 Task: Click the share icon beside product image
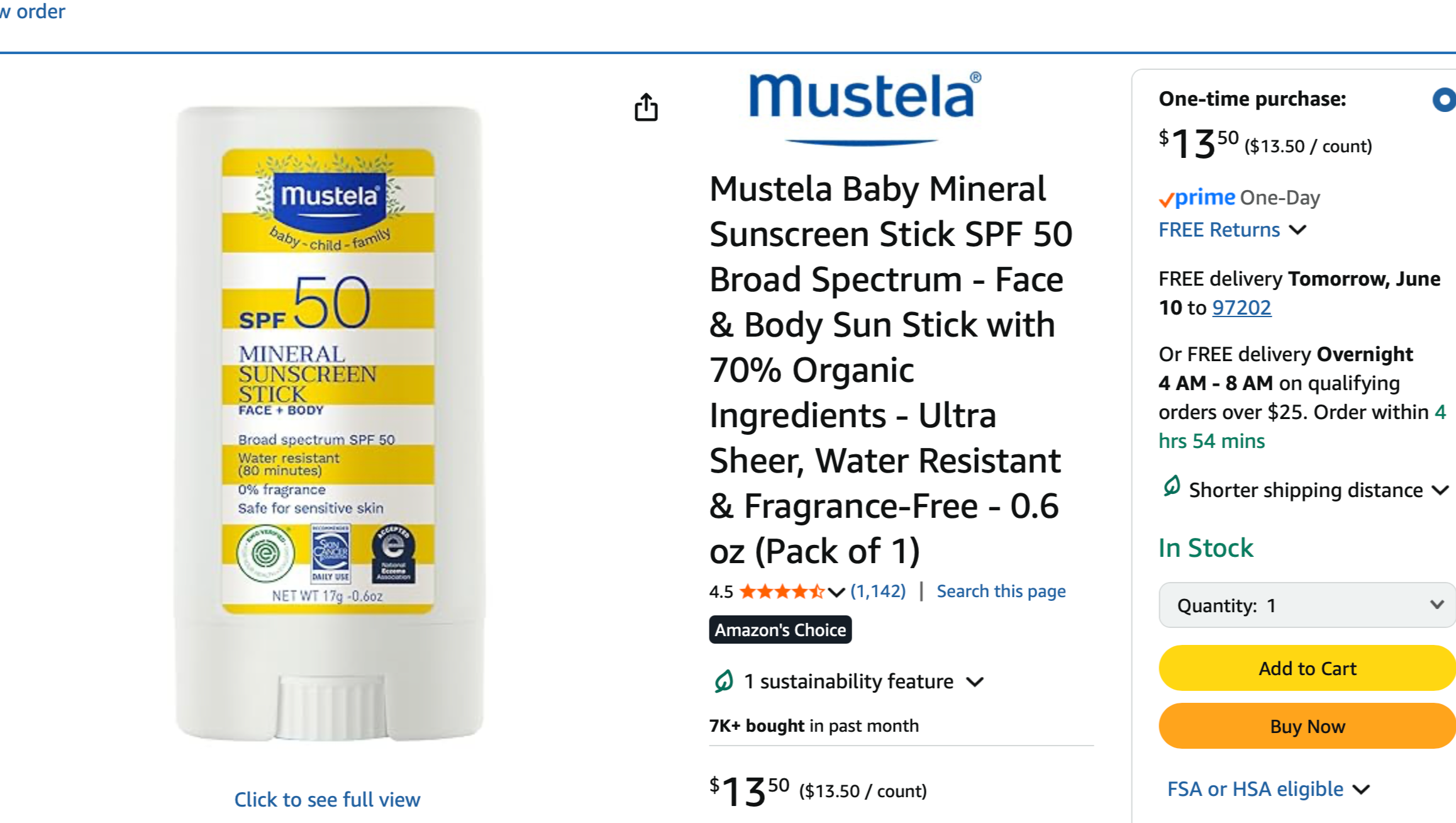[x=646, y=107]
